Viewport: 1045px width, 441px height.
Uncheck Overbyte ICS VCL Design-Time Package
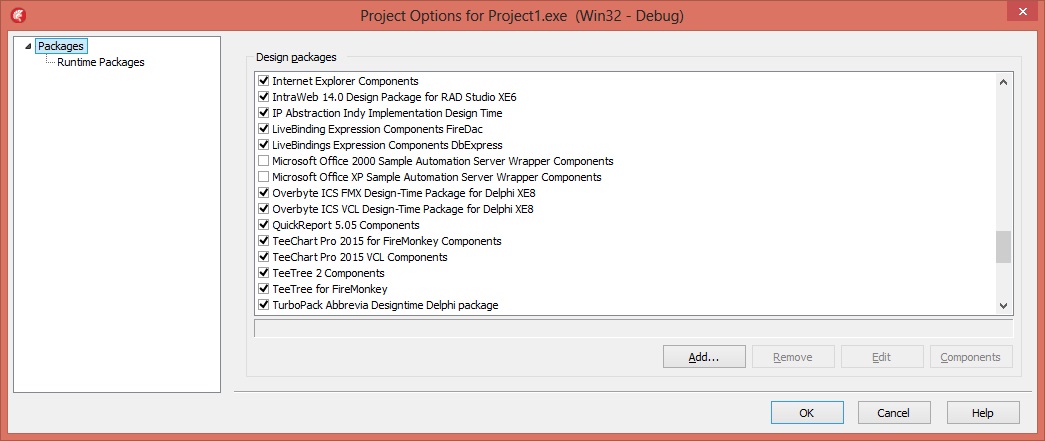(x=263, y=209)
